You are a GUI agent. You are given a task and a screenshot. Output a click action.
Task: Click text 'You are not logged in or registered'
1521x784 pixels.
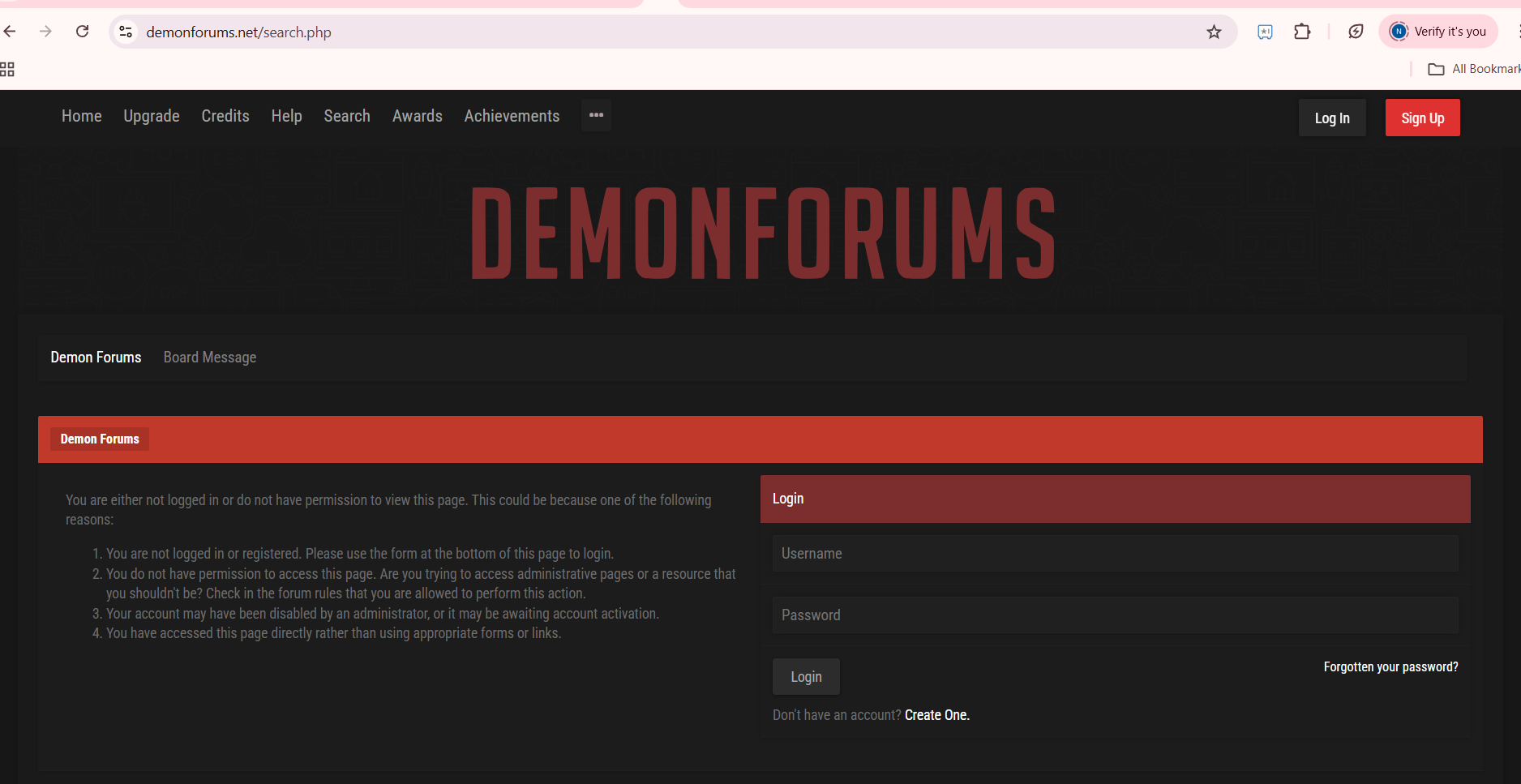click(204, 554)
